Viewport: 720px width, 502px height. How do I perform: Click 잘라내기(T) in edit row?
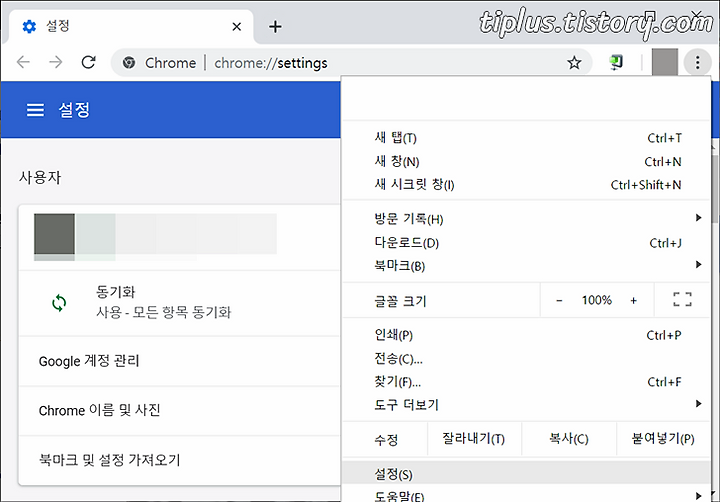(474, 439)
